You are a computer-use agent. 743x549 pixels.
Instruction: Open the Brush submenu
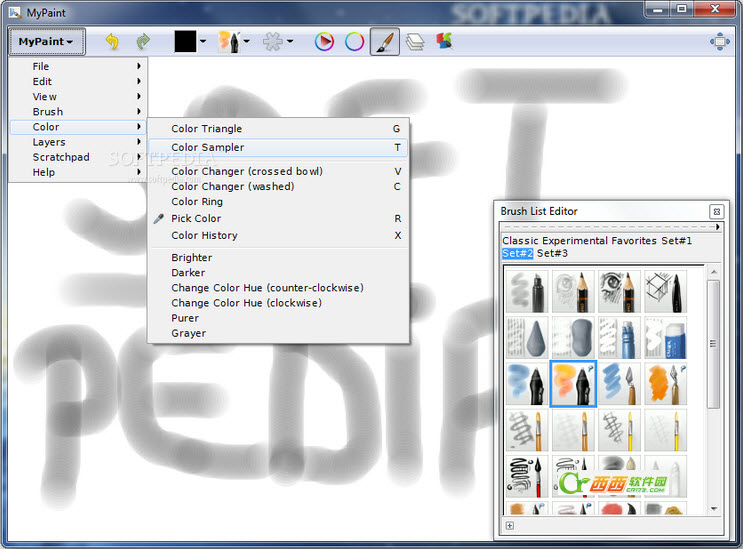[78, 112]
